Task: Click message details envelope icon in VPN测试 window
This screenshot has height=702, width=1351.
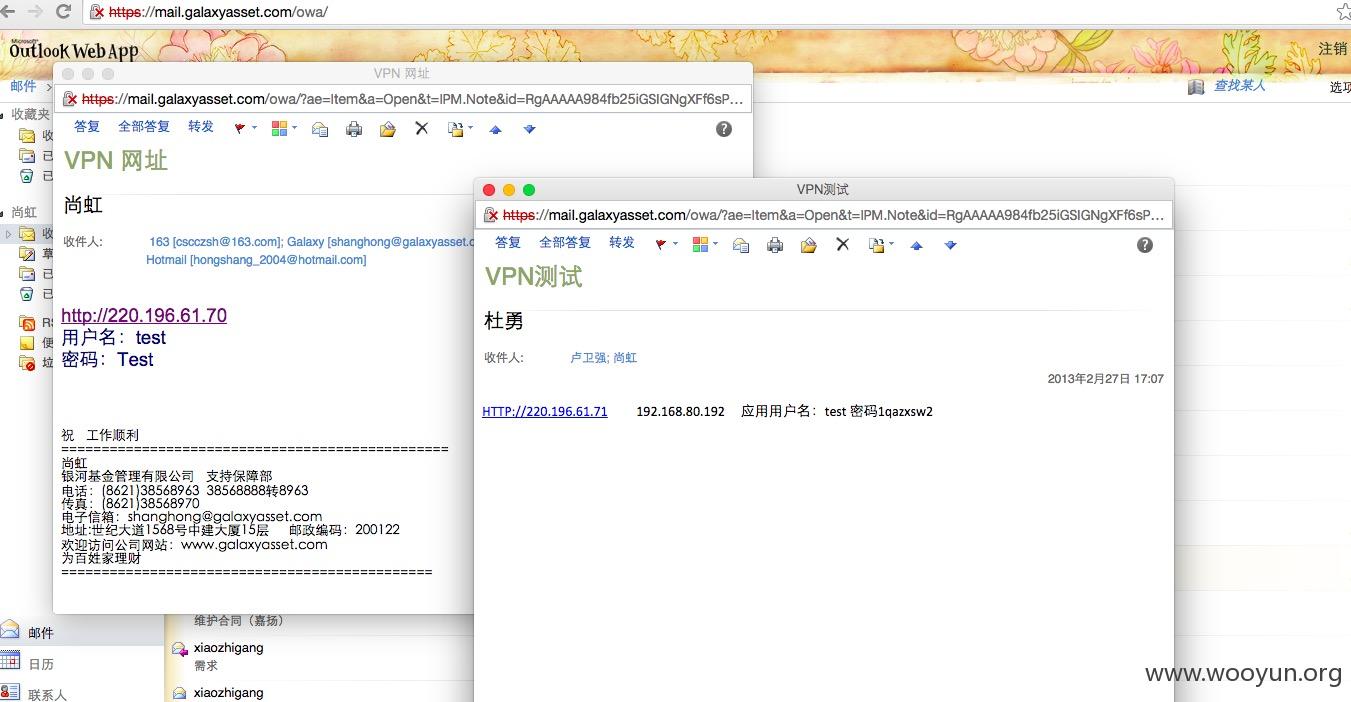Action: [x=741, y=245]
